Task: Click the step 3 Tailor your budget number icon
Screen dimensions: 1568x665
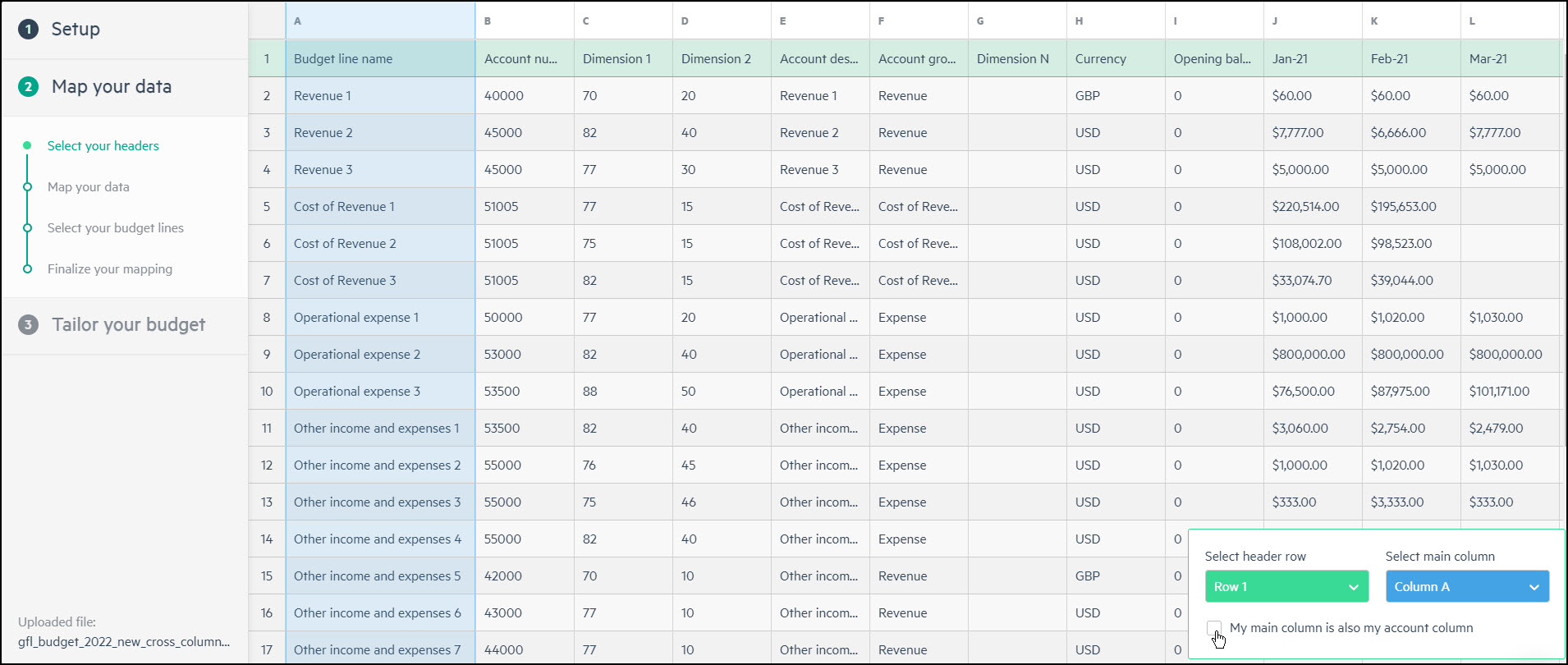Action: pos(28,325)
